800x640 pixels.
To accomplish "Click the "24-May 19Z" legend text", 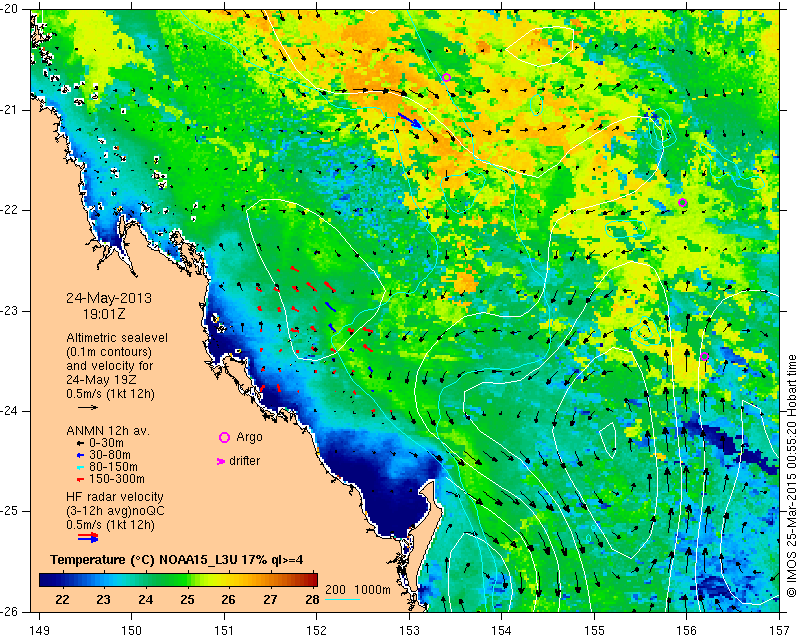I will [100, 380].
